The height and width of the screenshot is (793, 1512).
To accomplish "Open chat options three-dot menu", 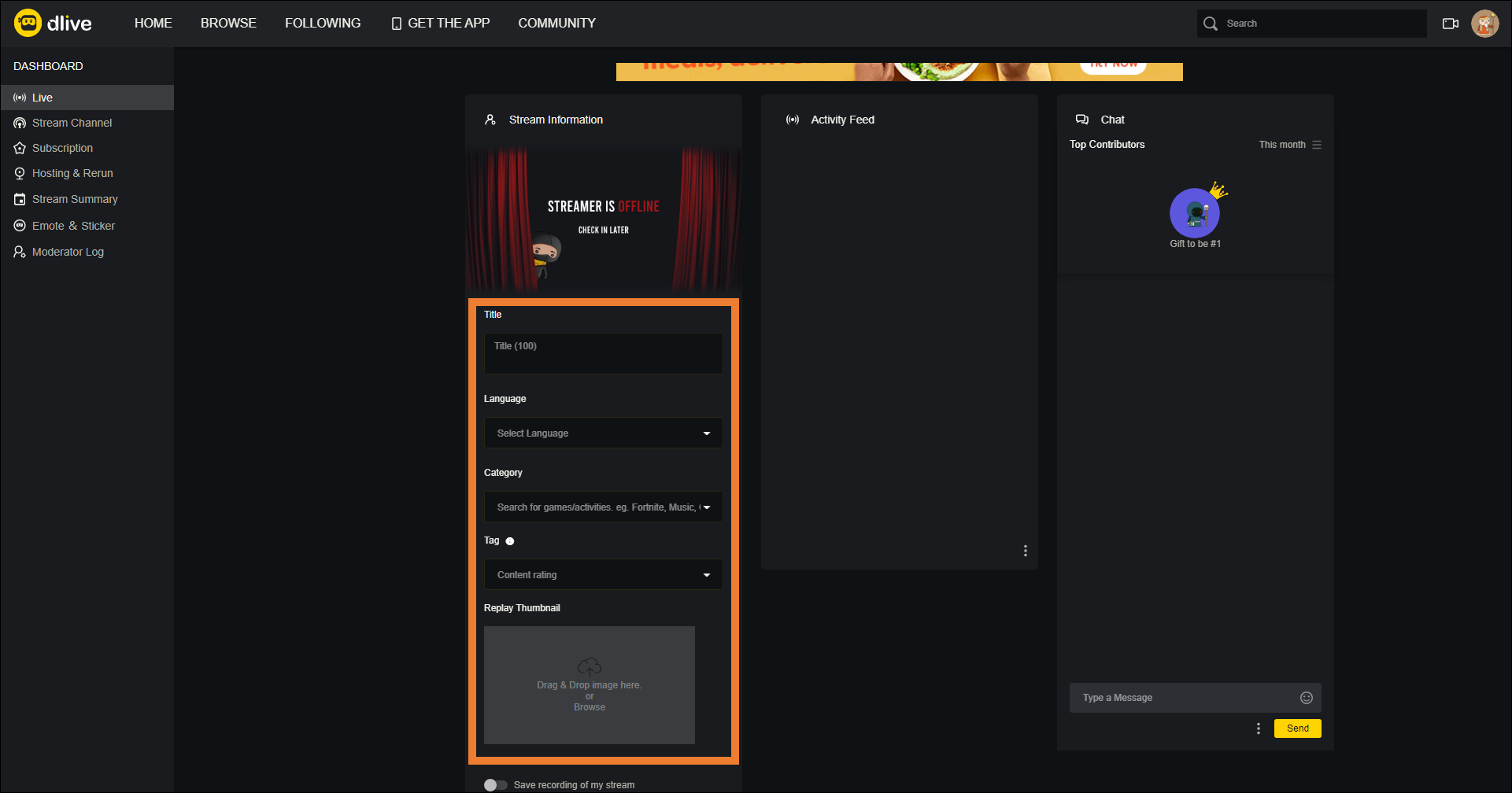I will [x=1258, y=728].
